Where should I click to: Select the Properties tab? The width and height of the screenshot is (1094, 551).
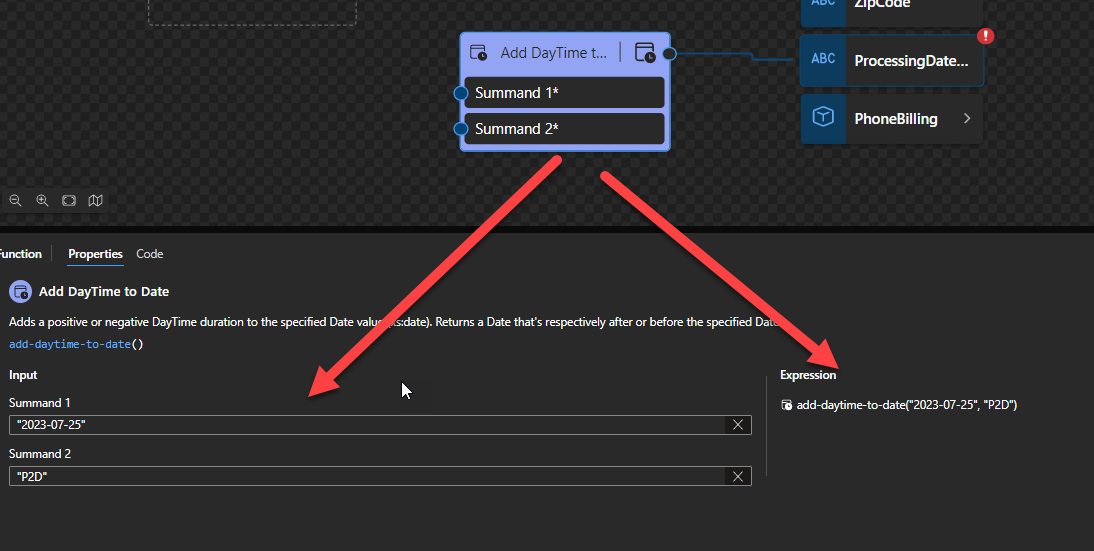coord(95,254)
